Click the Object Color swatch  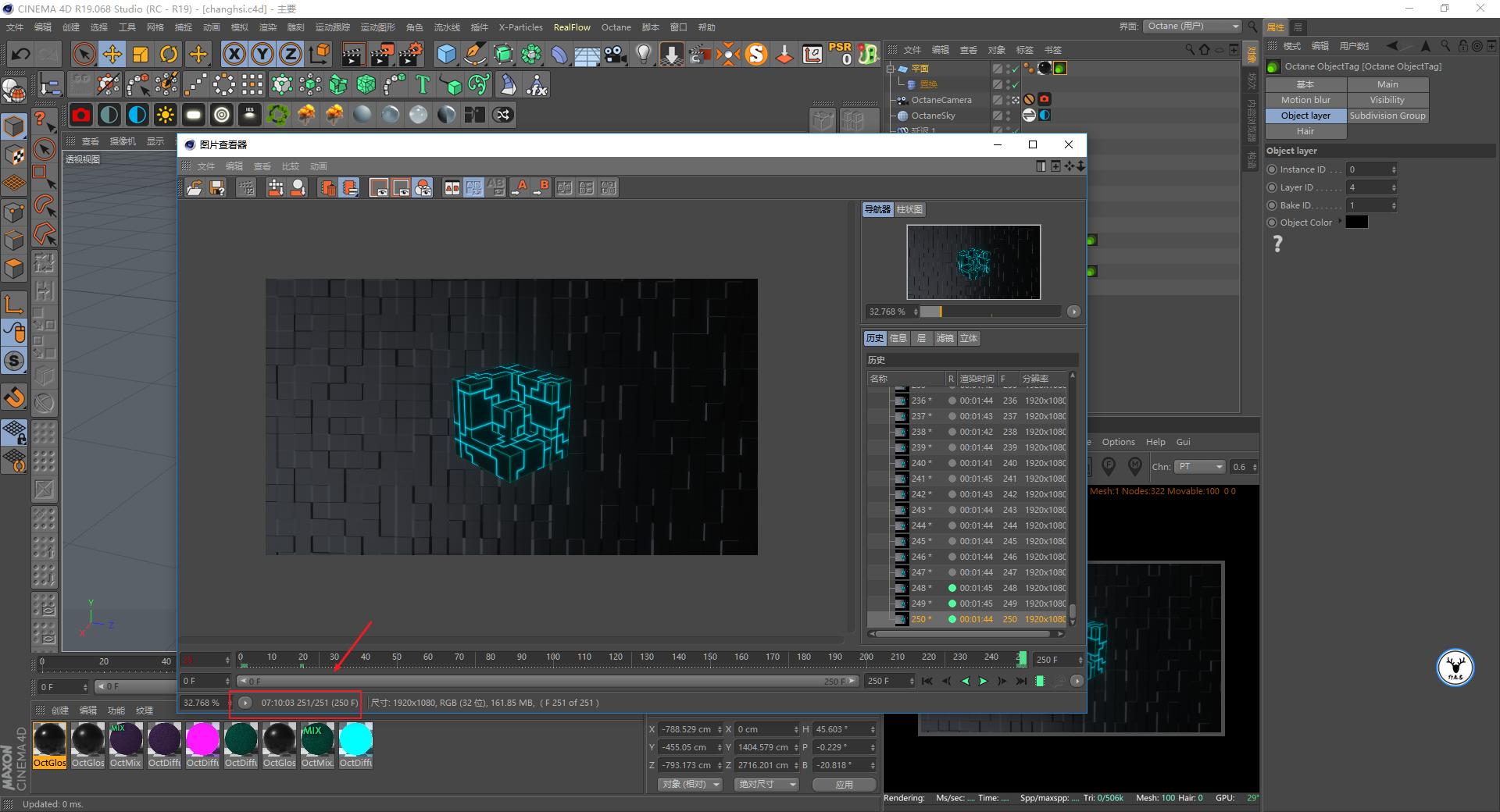1358,222
